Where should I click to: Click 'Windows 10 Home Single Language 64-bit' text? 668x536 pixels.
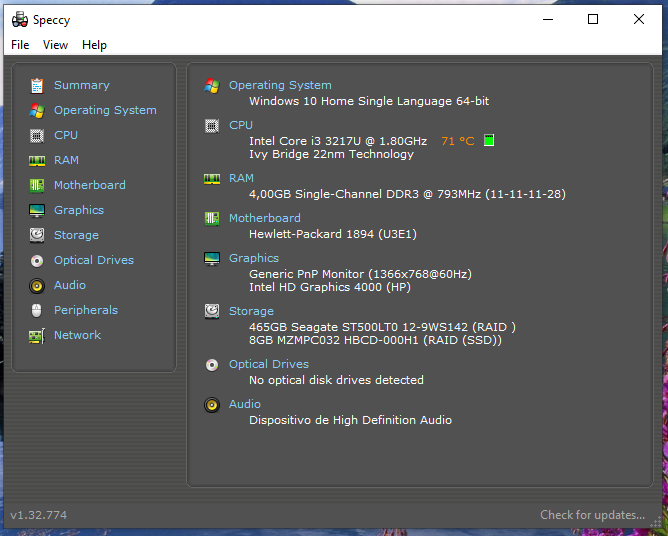[x=369, y=101]
